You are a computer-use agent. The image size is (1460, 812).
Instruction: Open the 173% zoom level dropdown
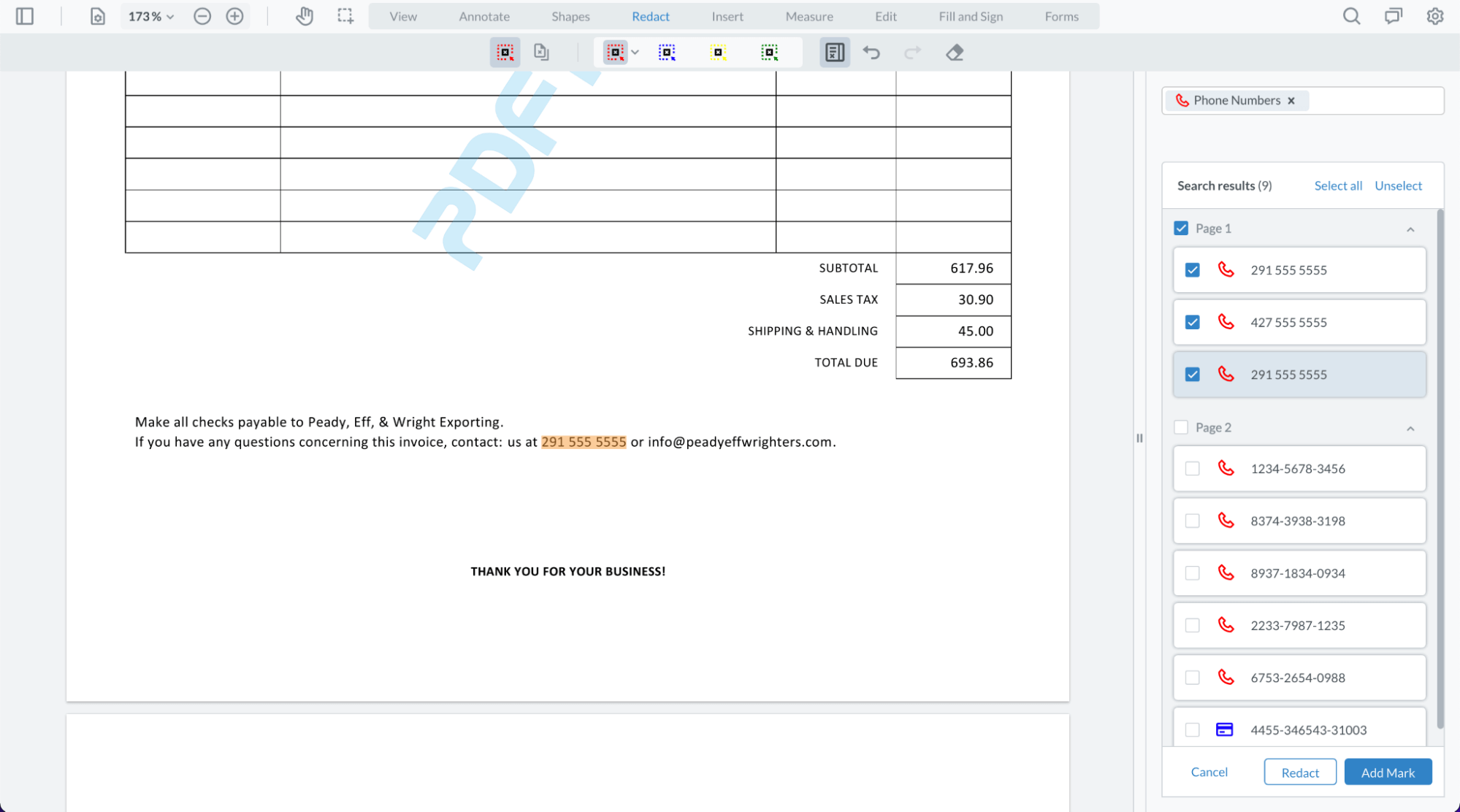point(150,16)
